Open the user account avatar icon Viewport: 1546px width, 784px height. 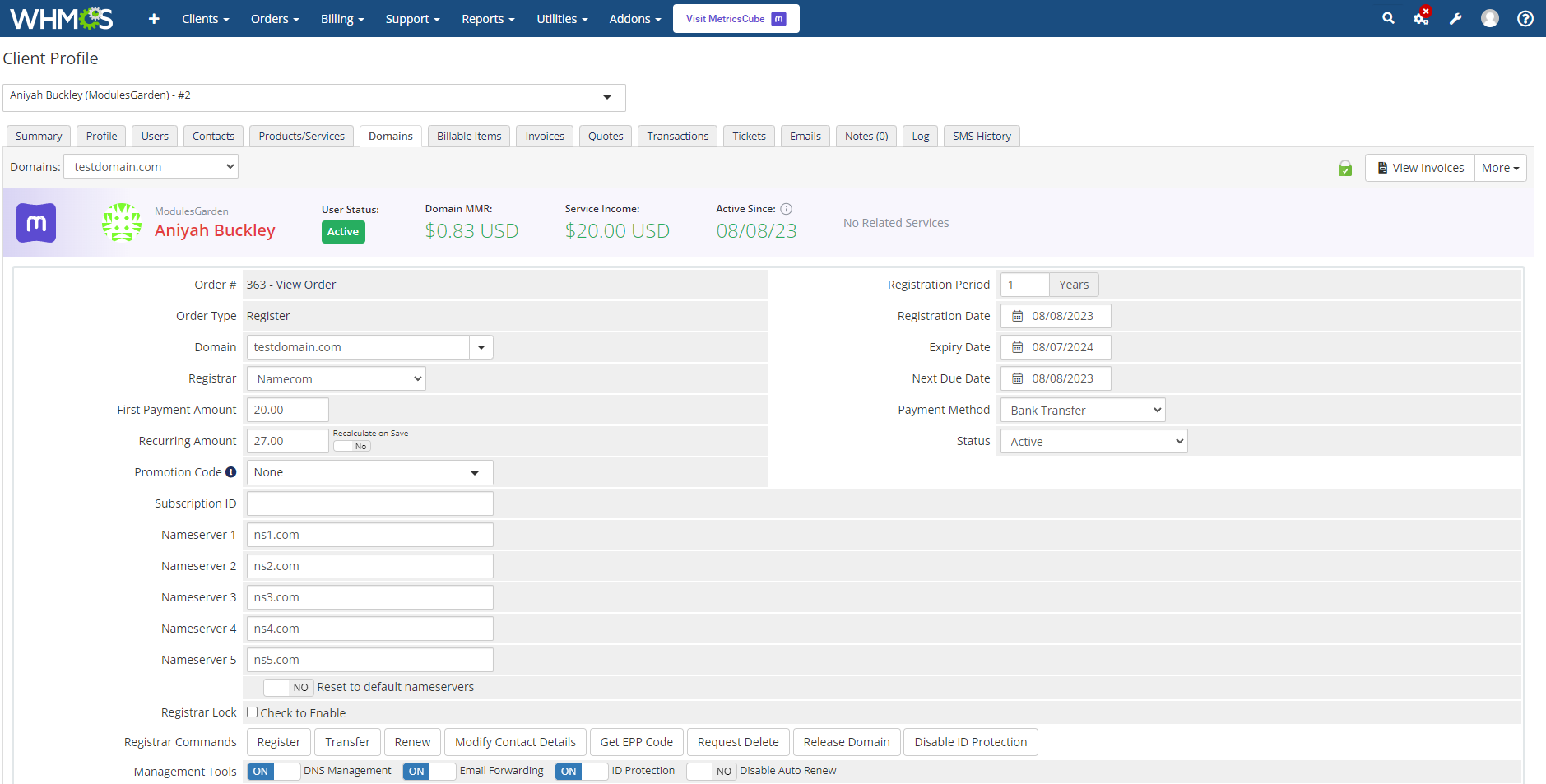[1490, 18]
